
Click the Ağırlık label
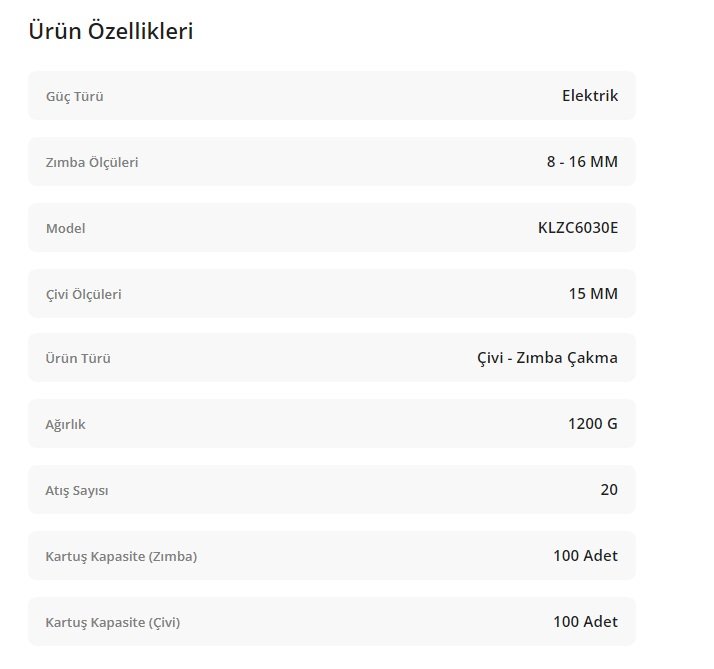coord(66,424)
